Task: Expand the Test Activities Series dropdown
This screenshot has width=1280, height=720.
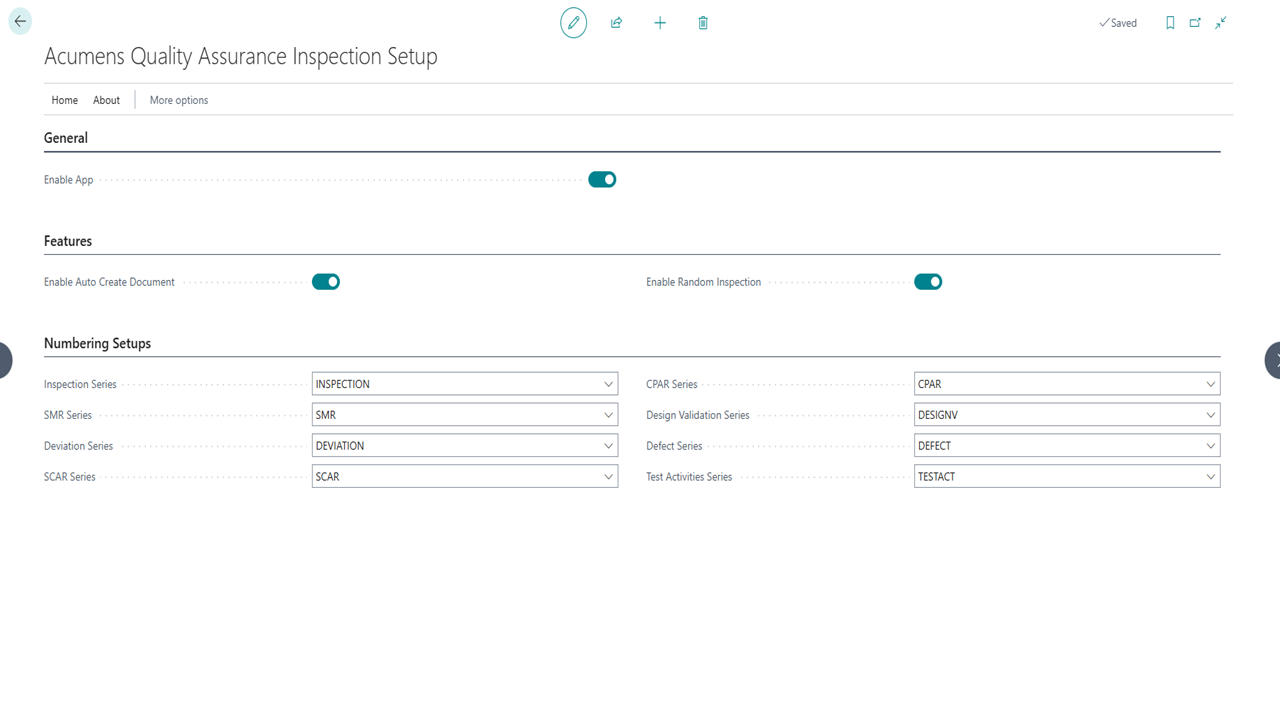Action: tap(1210, 477)
